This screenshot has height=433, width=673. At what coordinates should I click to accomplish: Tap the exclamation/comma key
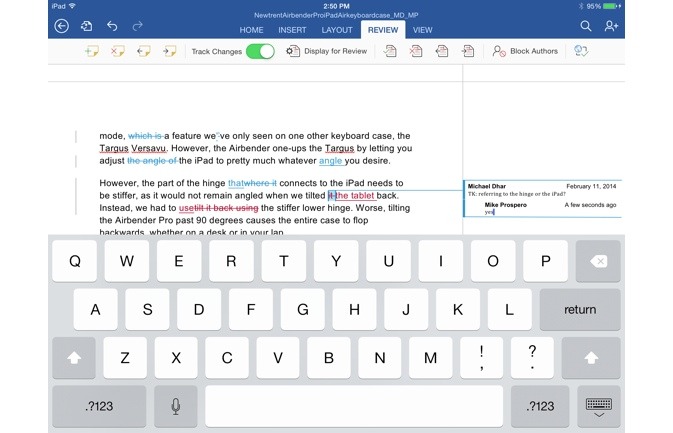[x=482, y=357]
